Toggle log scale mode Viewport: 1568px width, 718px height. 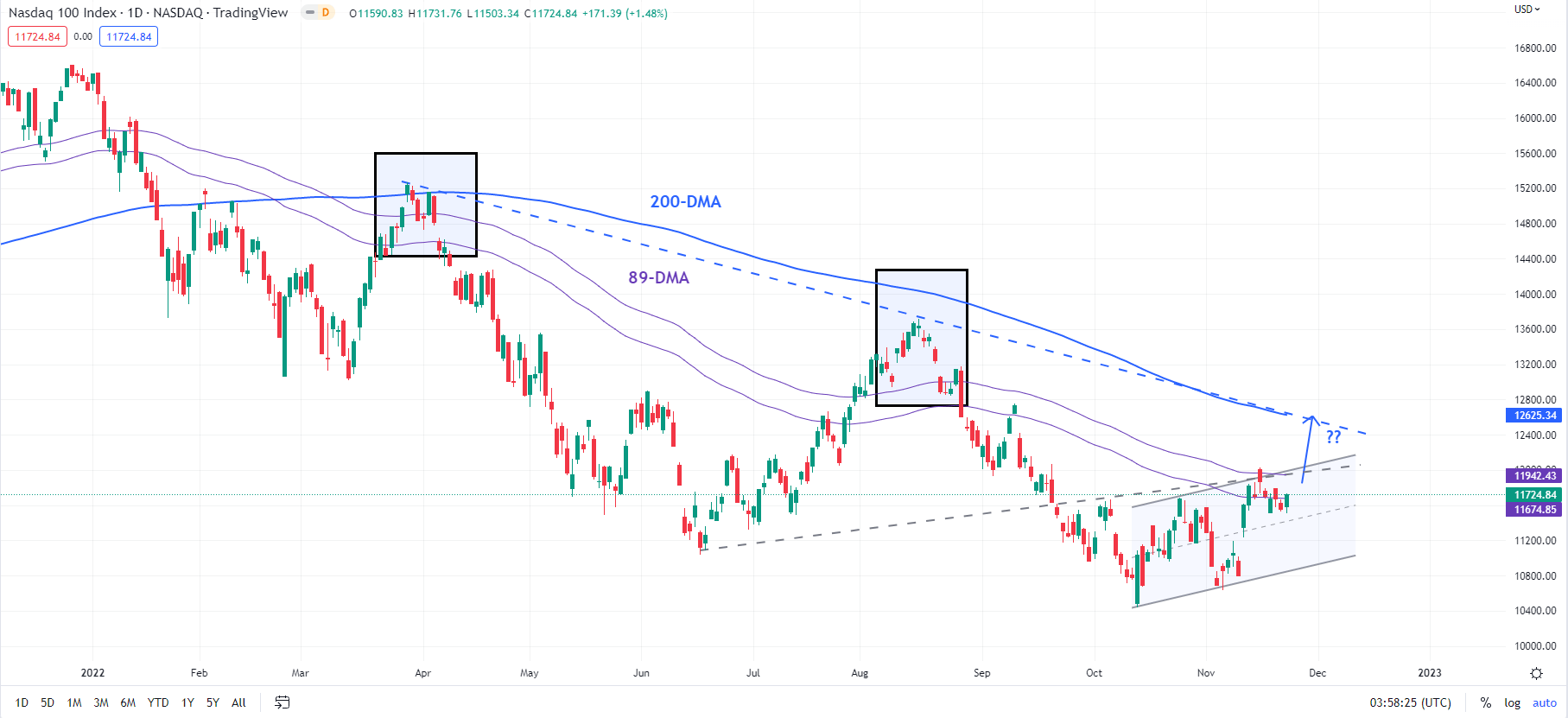coord(1512,702)
